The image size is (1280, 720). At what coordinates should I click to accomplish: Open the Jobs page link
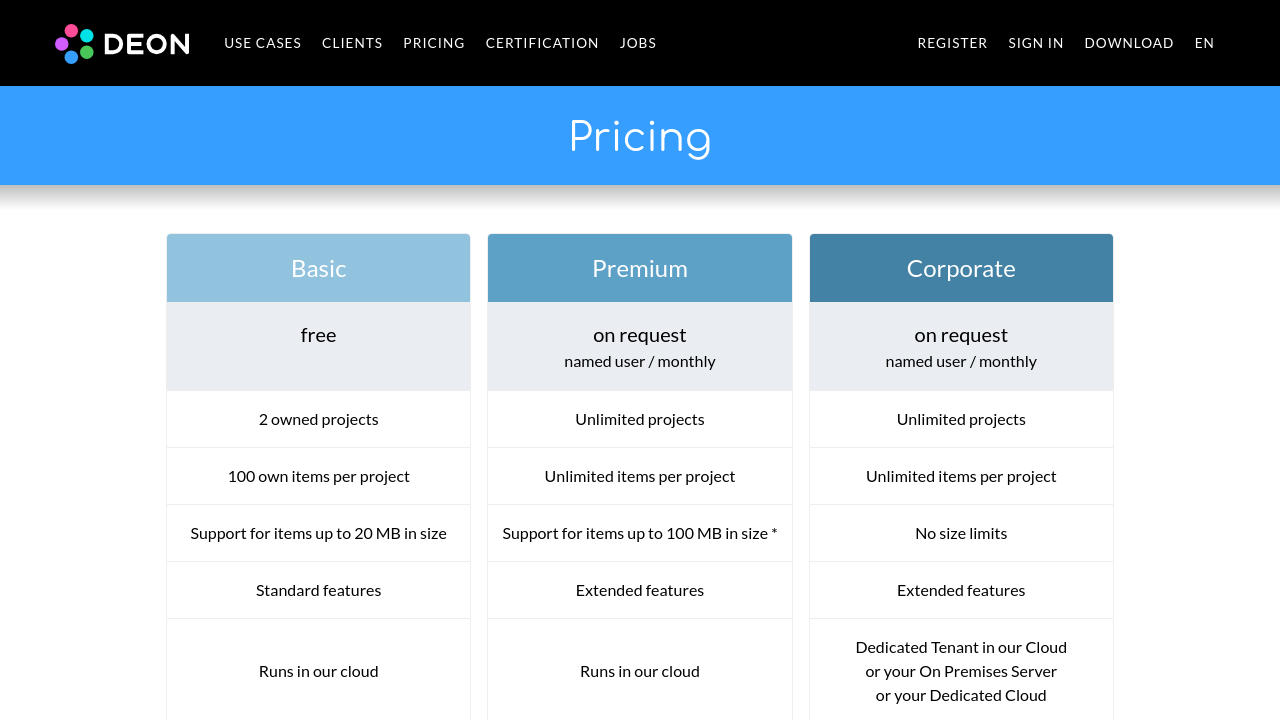click(638, 43)
